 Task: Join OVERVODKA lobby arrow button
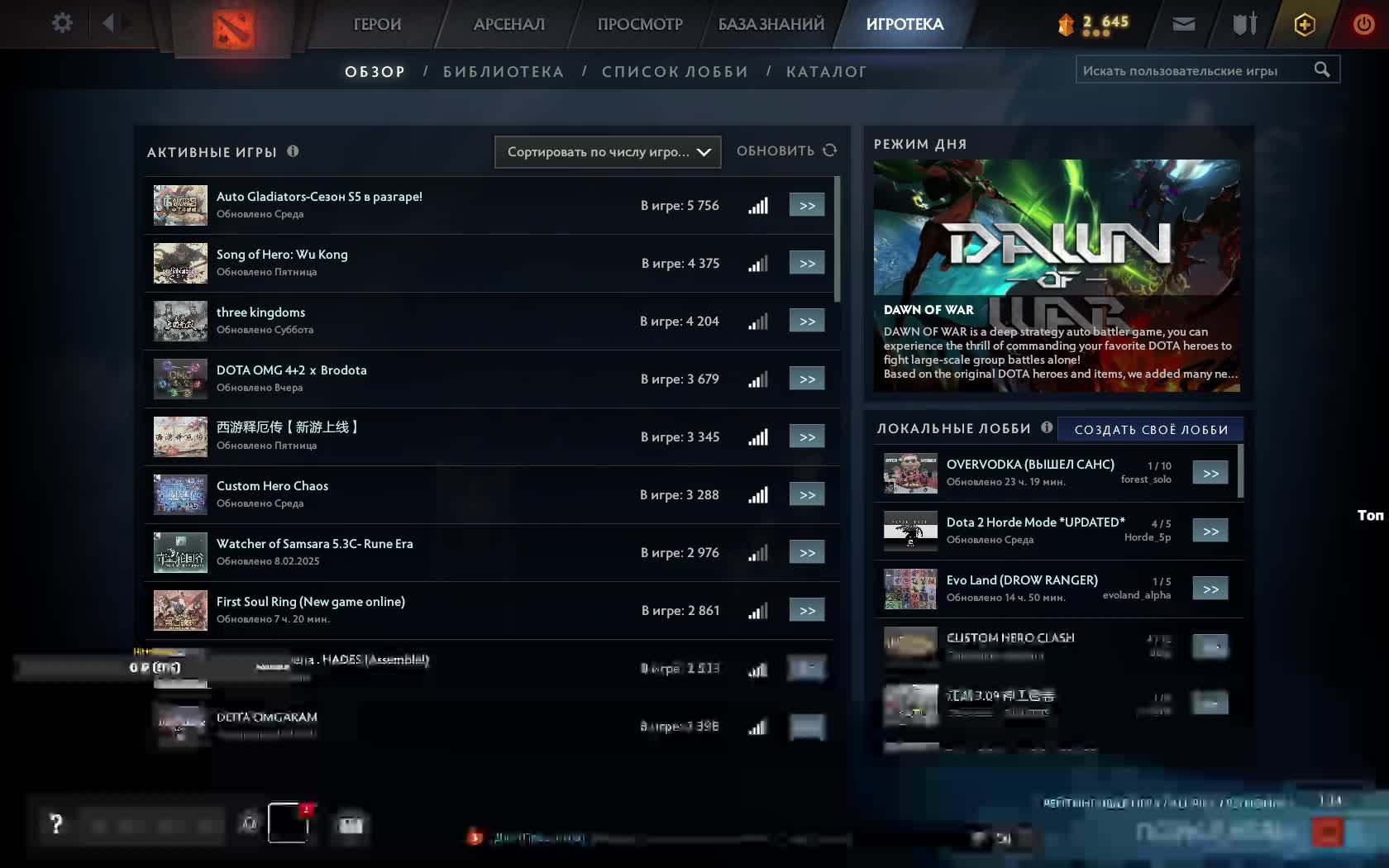click(x=1210, y=473)
